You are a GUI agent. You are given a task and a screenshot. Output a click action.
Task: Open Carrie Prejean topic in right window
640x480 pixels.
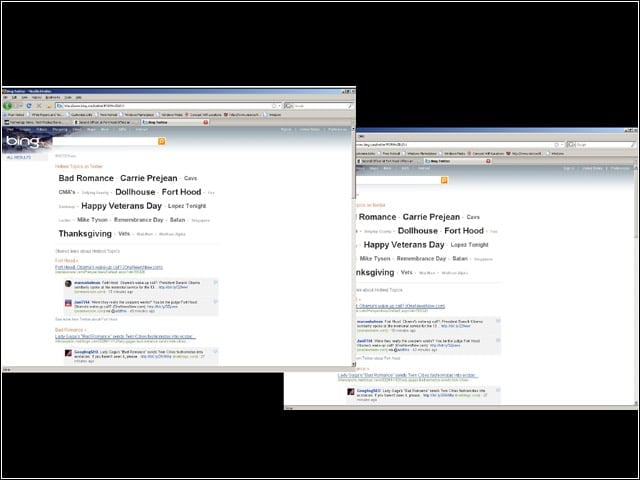431,217
